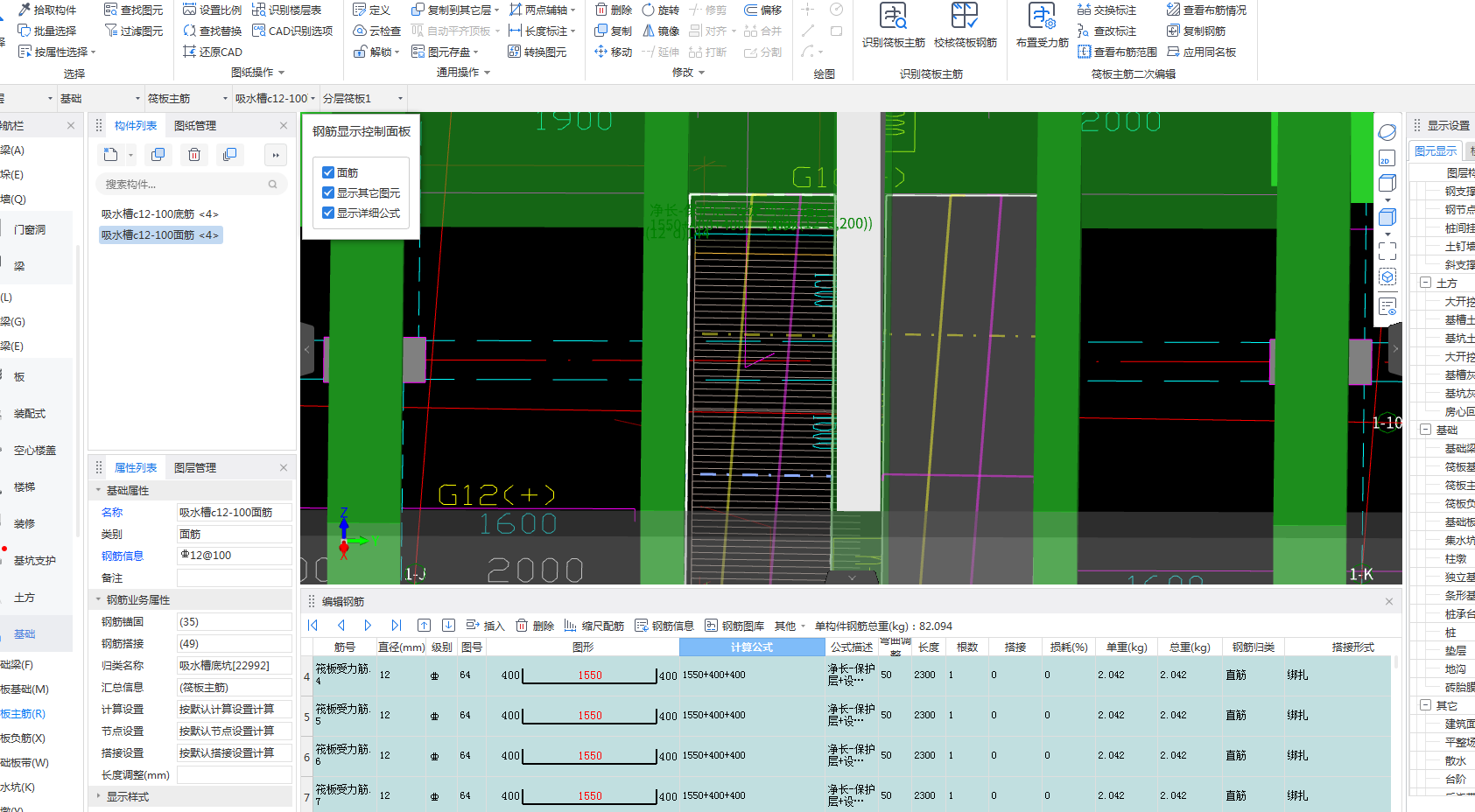This screenshot has height=812, width=1475.
Task: Click the 基坑支护 navigation category
Action: point(35,561)
